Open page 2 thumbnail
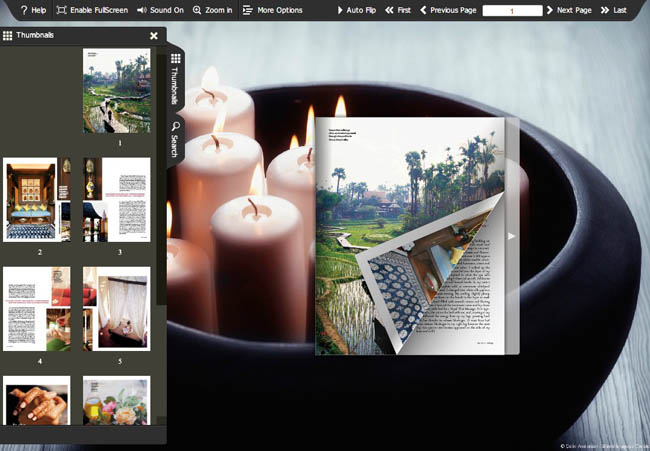This screenshot has width=650, height=451. (x=36, y=199)
